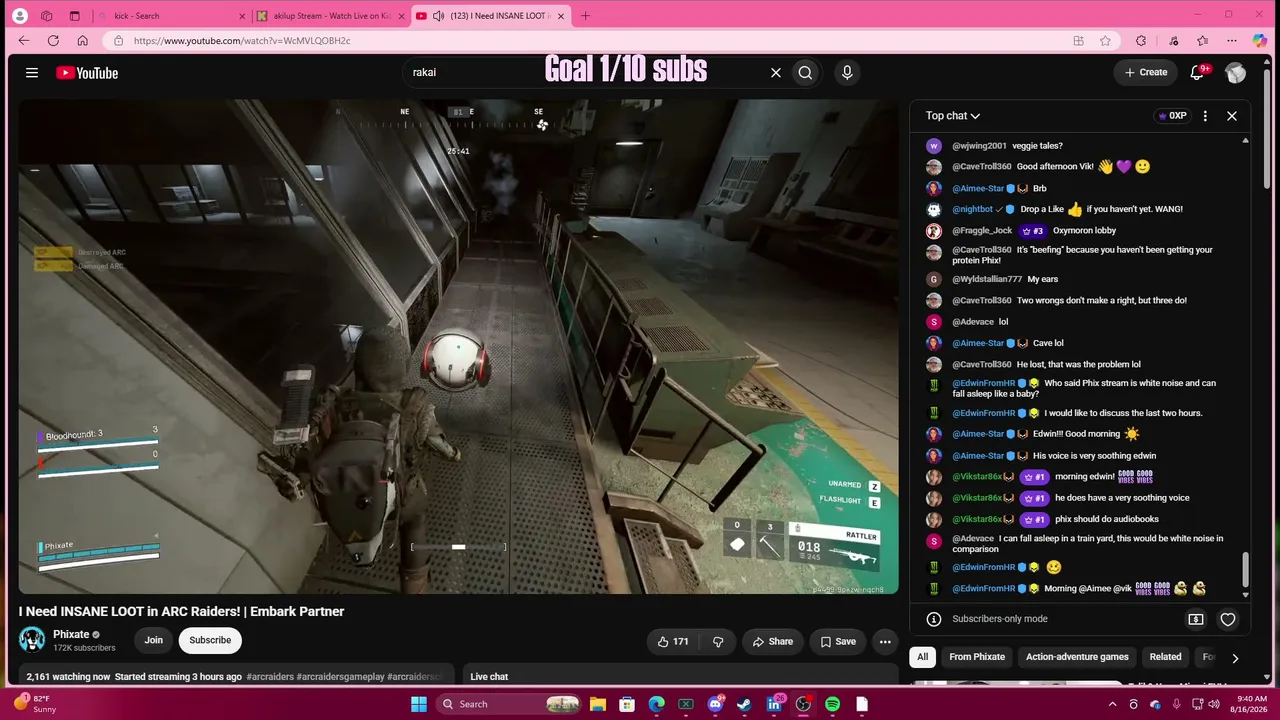Open YouTube notifications bell
This screenshot has width=1280, height=720.
click(1197, 72)
